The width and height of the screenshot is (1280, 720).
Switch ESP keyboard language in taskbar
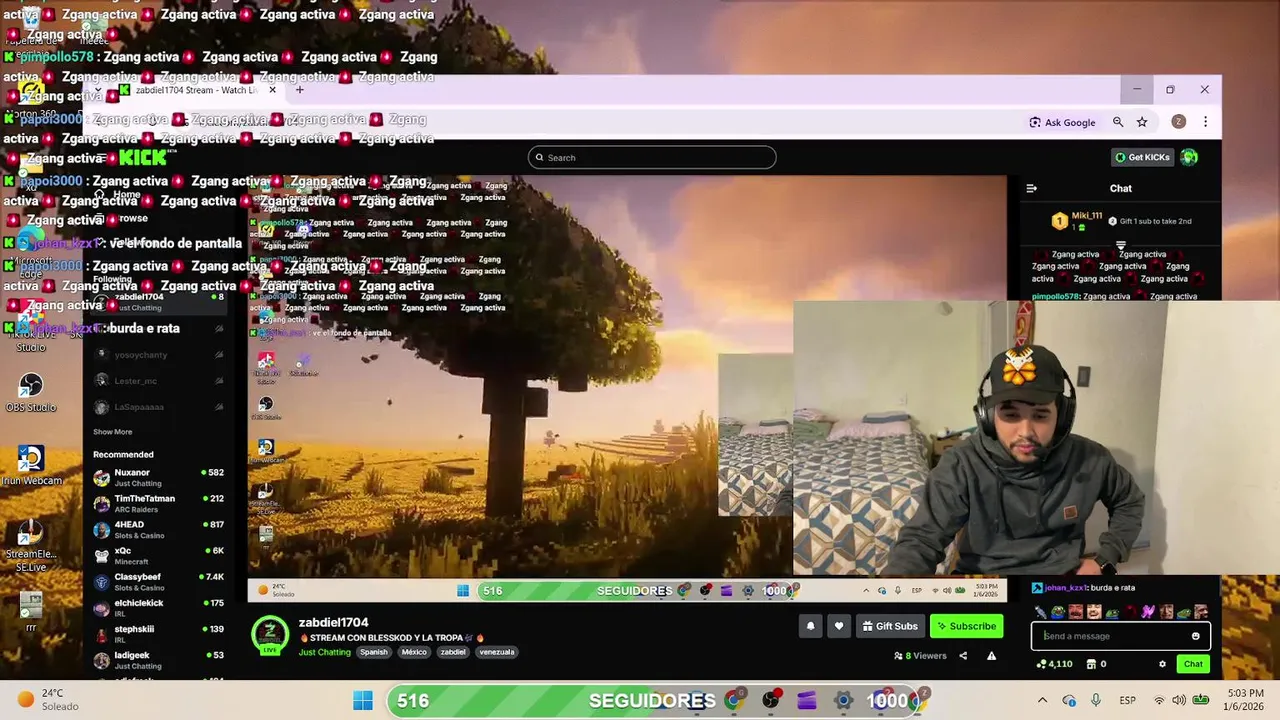[1127, 700]
